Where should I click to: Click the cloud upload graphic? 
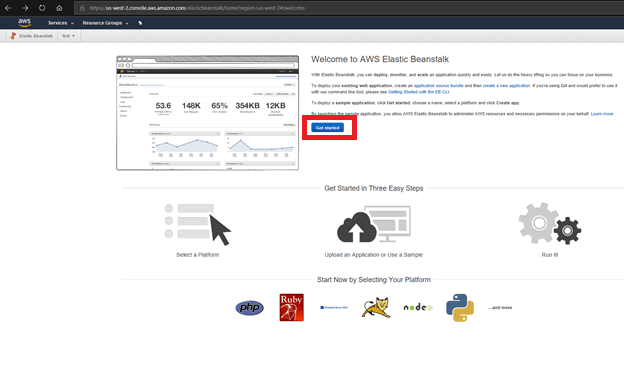tap(374, 224)
